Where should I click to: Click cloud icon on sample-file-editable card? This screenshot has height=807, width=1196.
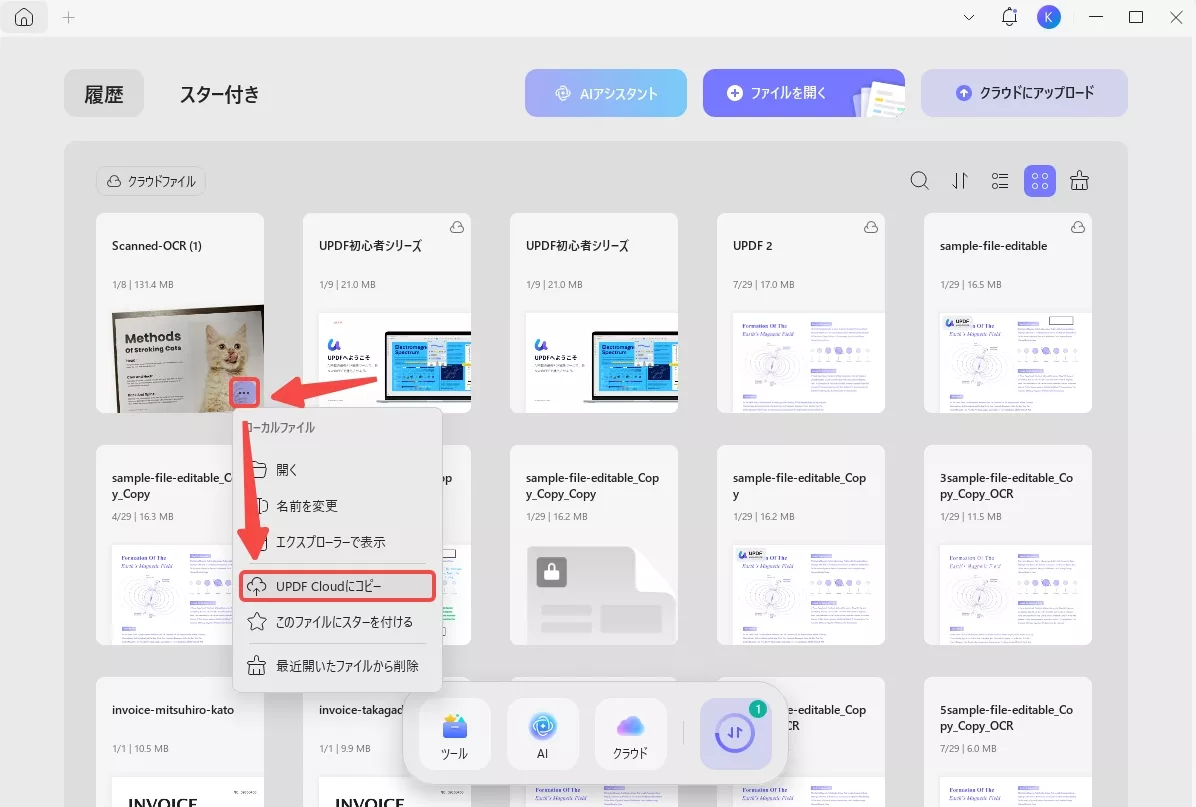1078,227
